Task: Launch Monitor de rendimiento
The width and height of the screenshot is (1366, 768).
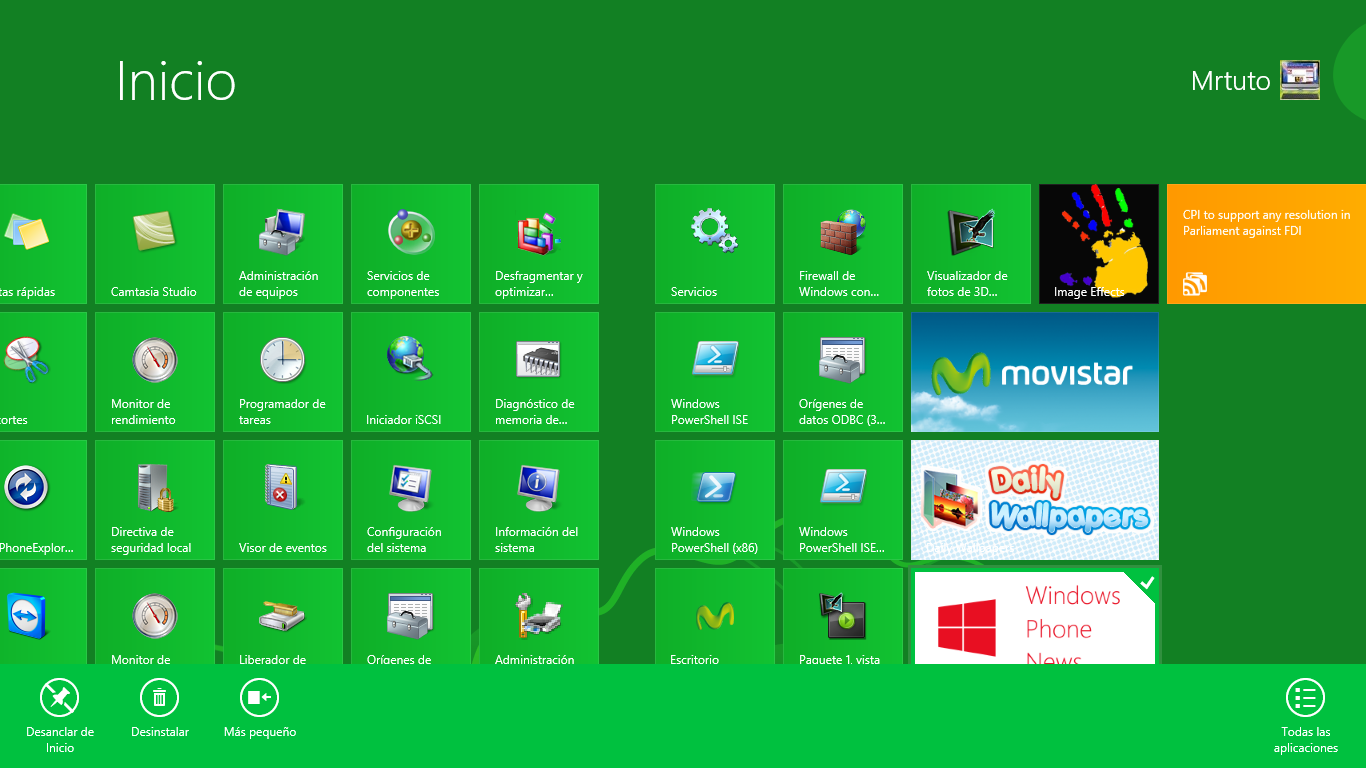Action: click(155, 372)
